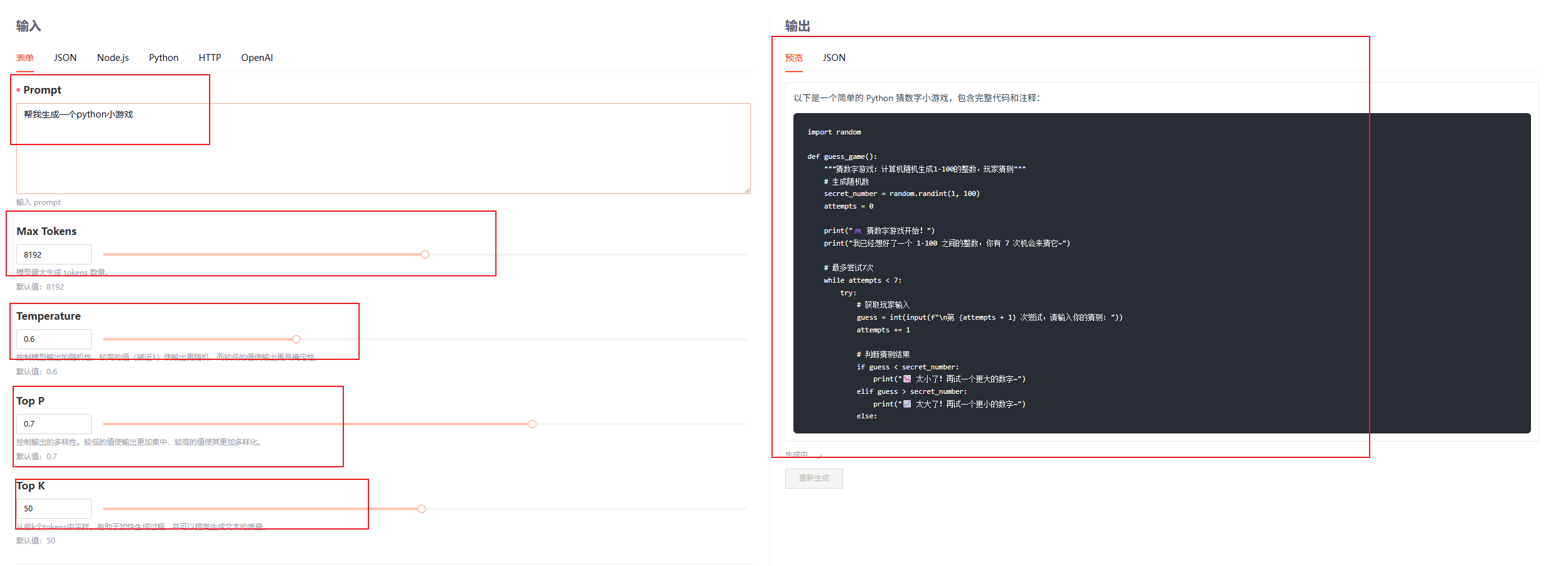Select the 预览 preview tab

(793, 58)
